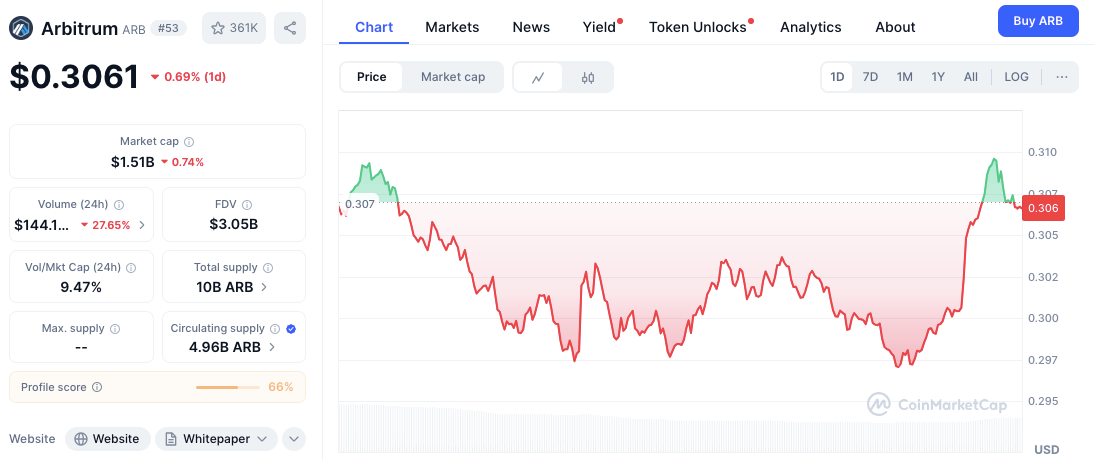This screenshot has width=1094, height=460.
Task: Enable LOG scale on chart
Action: tap(1016, 77)
